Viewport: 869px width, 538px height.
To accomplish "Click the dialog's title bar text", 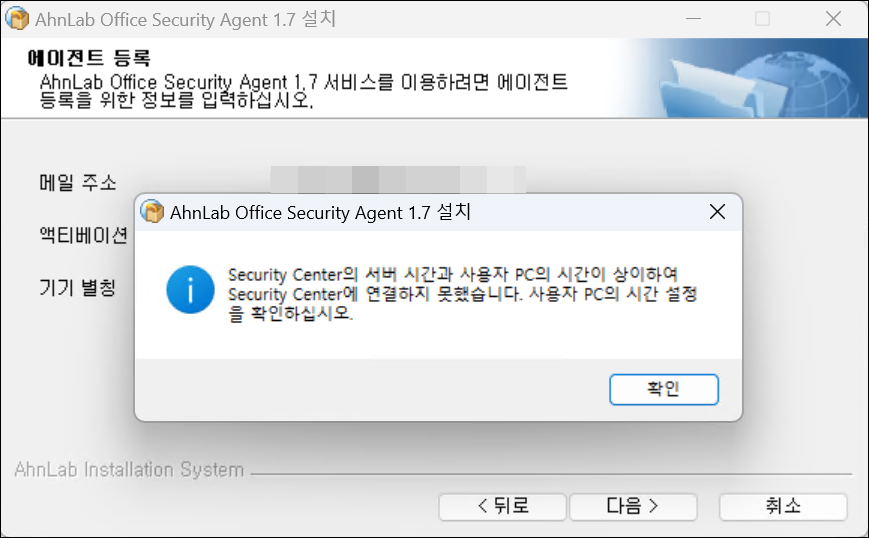I will click(320, 212).
